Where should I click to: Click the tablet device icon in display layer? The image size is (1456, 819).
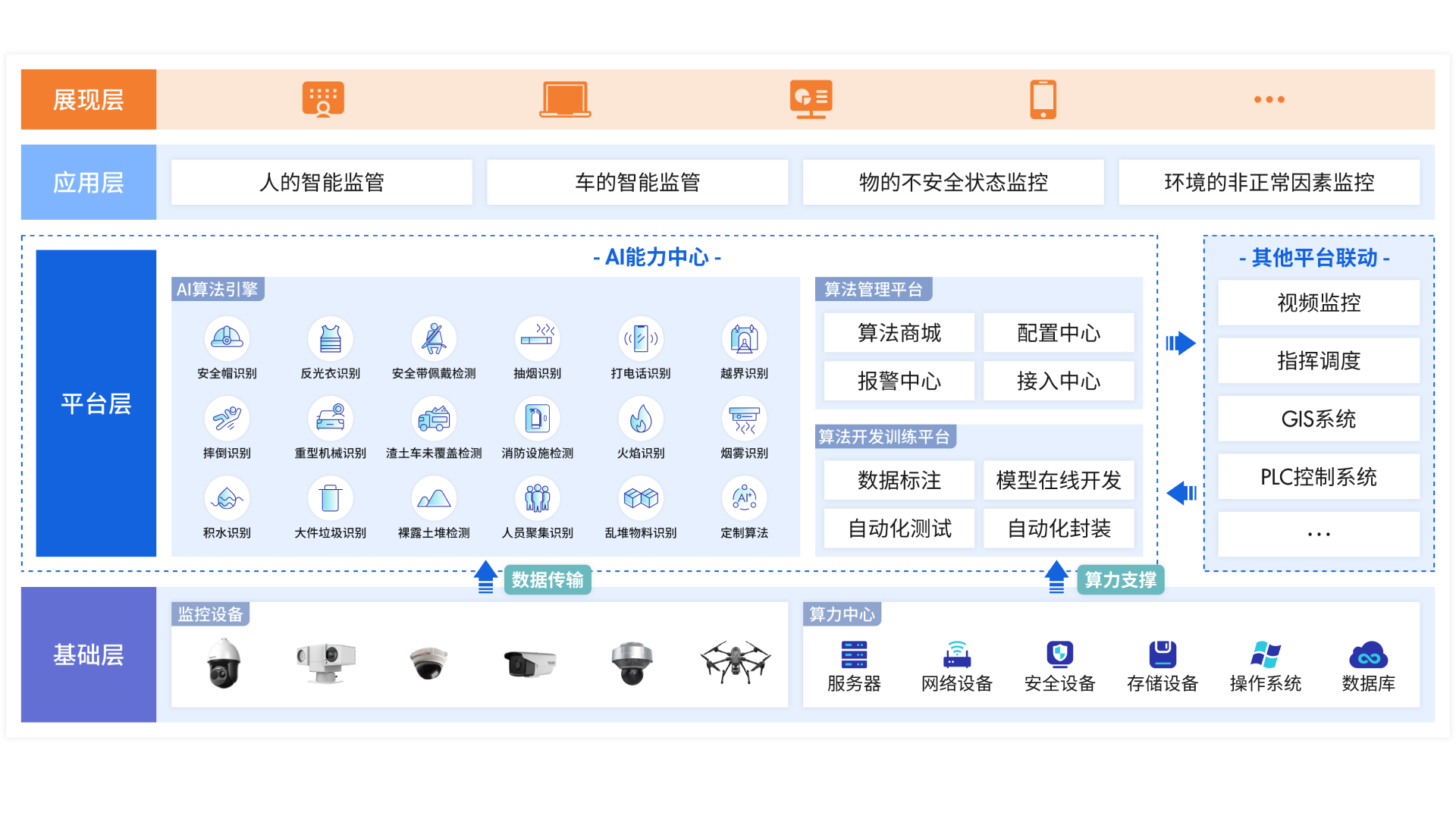[1043, 99]
